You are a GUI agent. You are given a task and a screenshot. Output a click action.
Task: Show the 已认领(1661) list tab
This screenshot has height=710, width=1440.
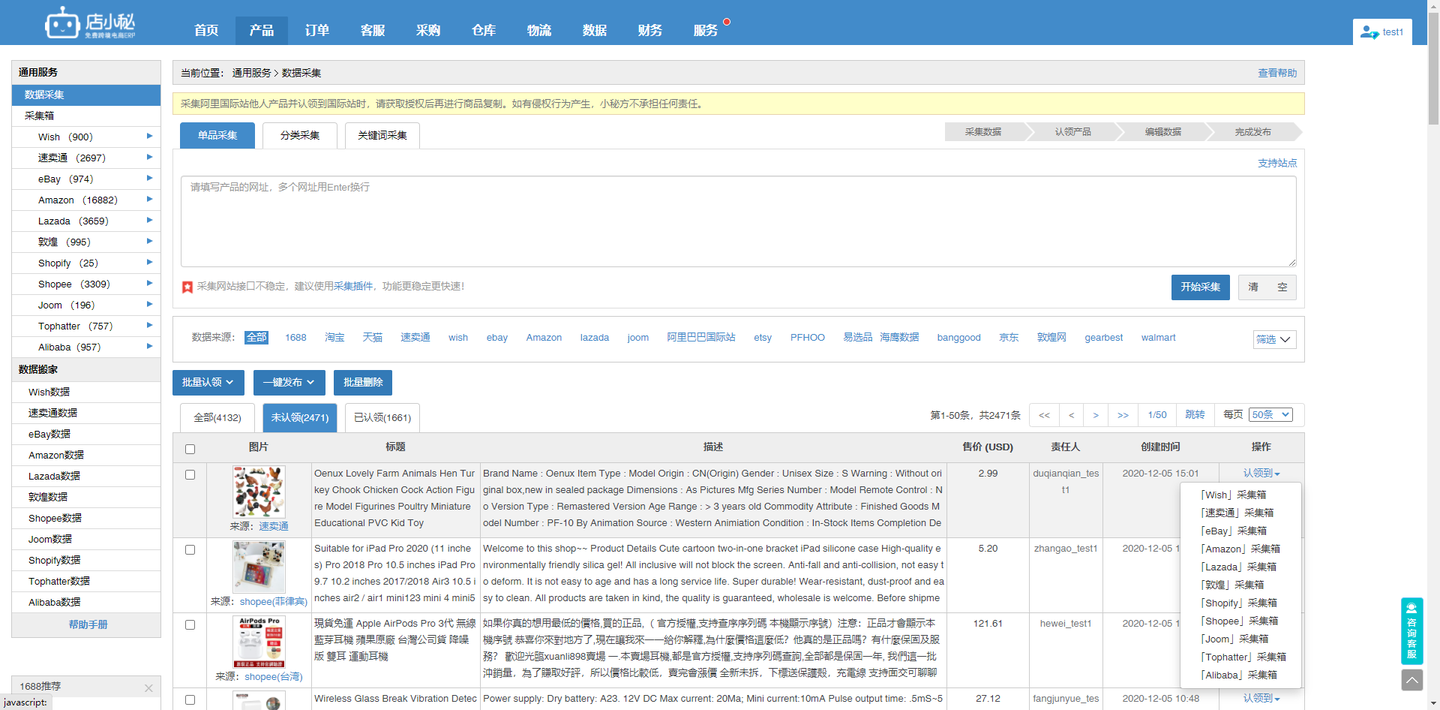click(x=382, y=418)
